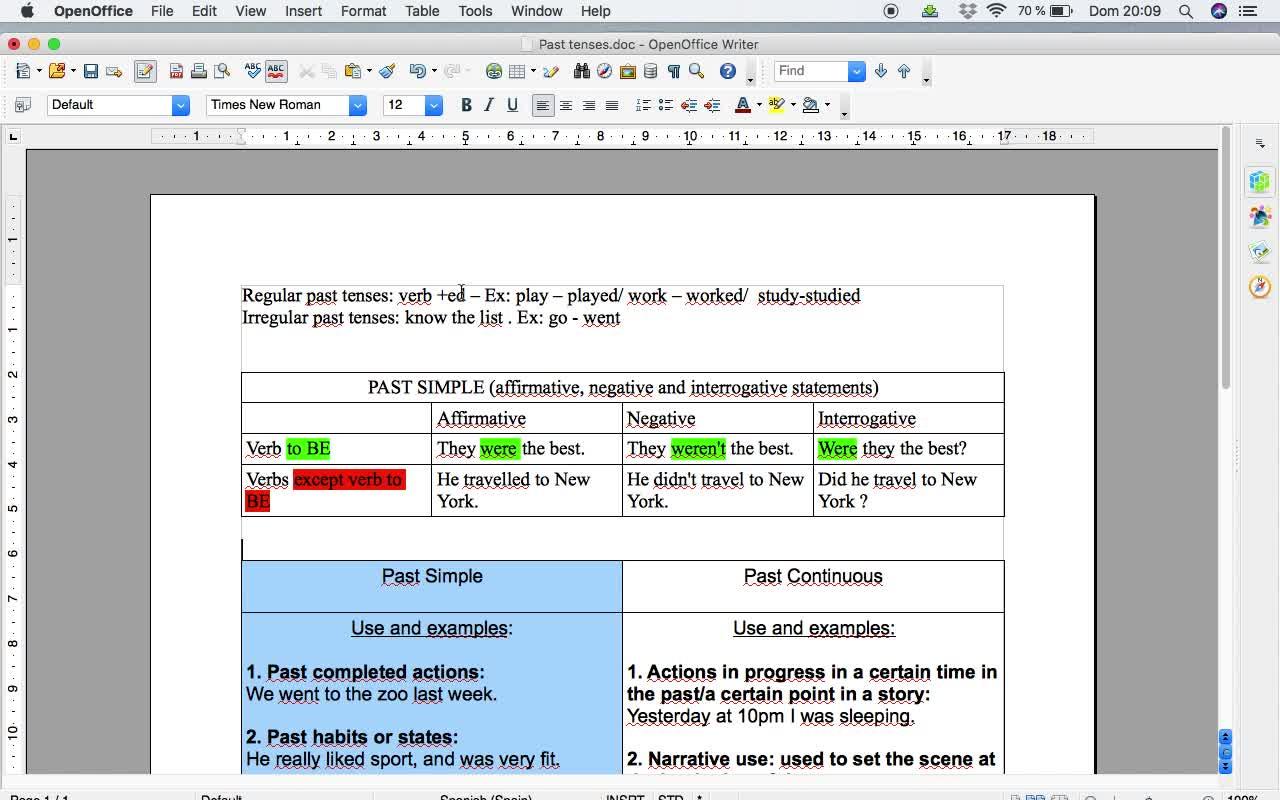Open the Insert menu
Image resolution: width=1280 pixels, height=800 pixels.
coord(303,11)
